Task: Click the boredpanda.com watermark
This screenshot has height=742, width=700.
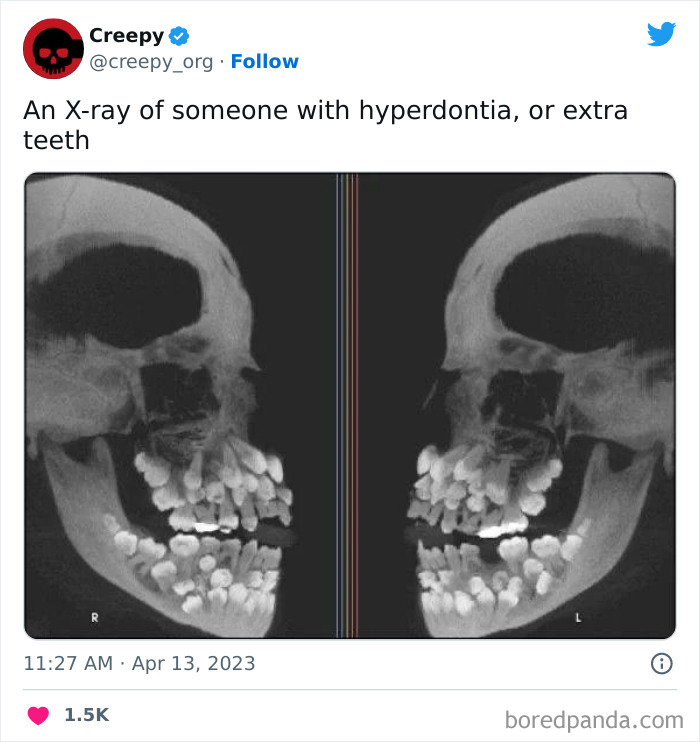Action: point(595,718)
